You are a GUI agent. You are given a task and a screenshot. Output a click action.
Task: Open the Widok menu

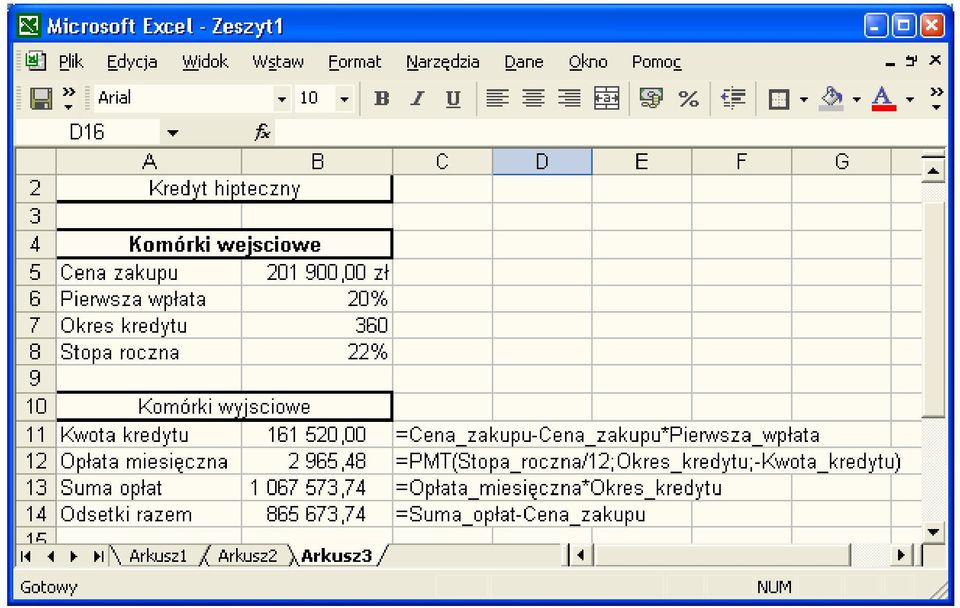(205, 62)
